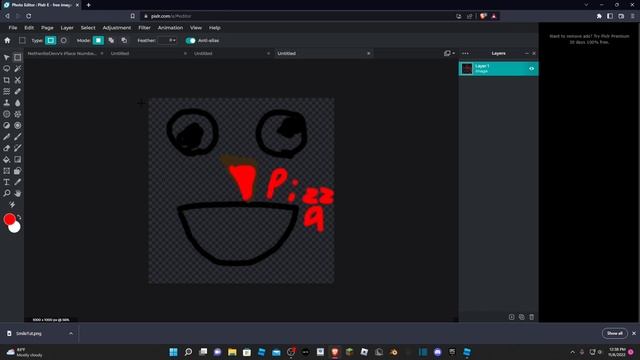
Task: Open the SmileTut.png downloaded file
Action: coord(29,333)
